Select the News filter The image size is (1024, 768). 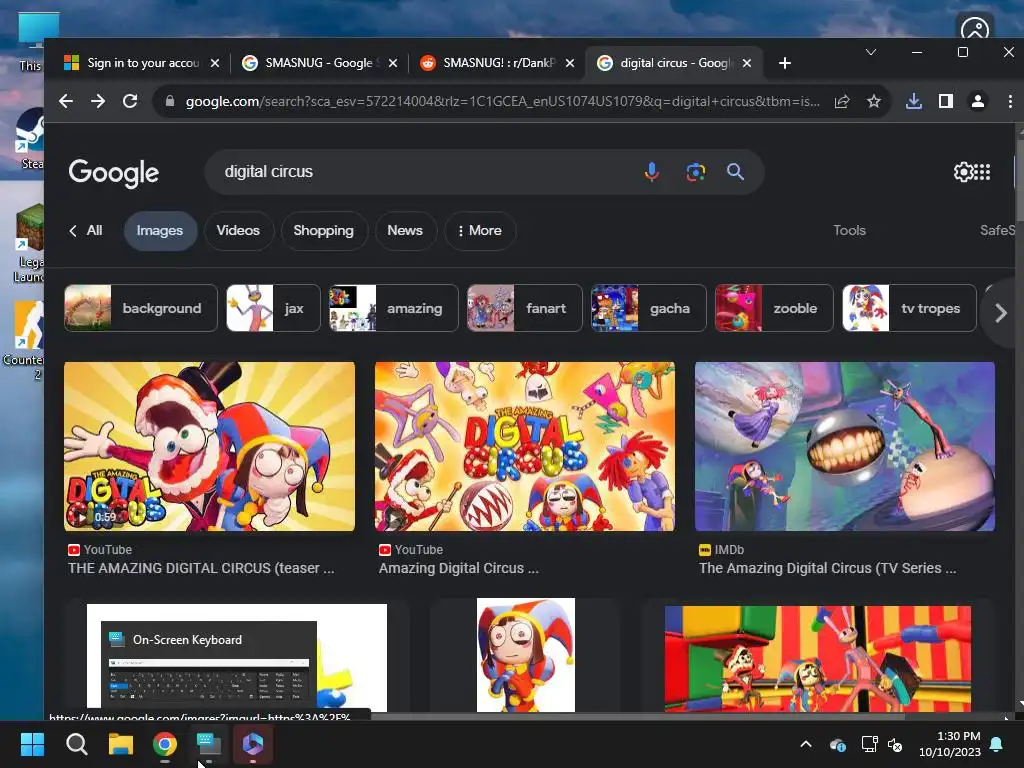point(405,231)
